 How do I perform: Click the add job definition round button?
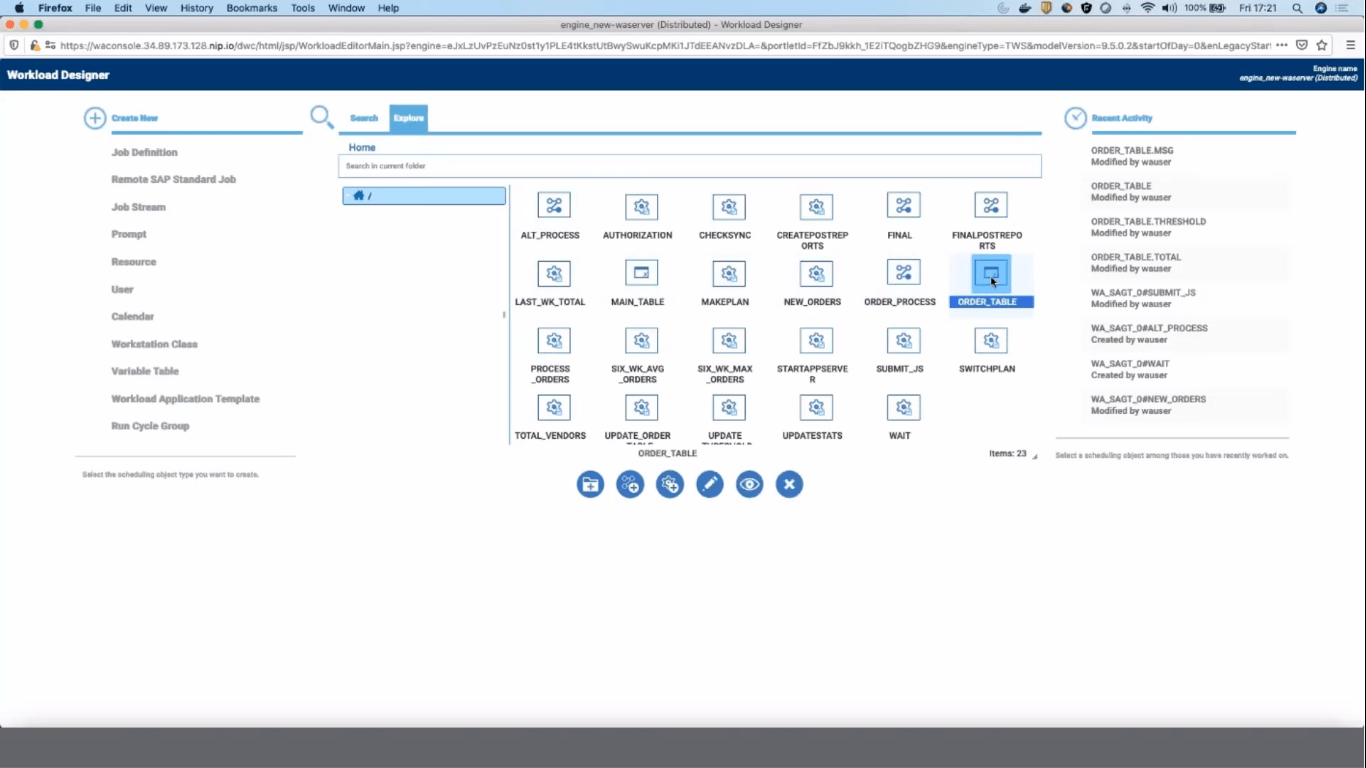(x=670, y=485)
